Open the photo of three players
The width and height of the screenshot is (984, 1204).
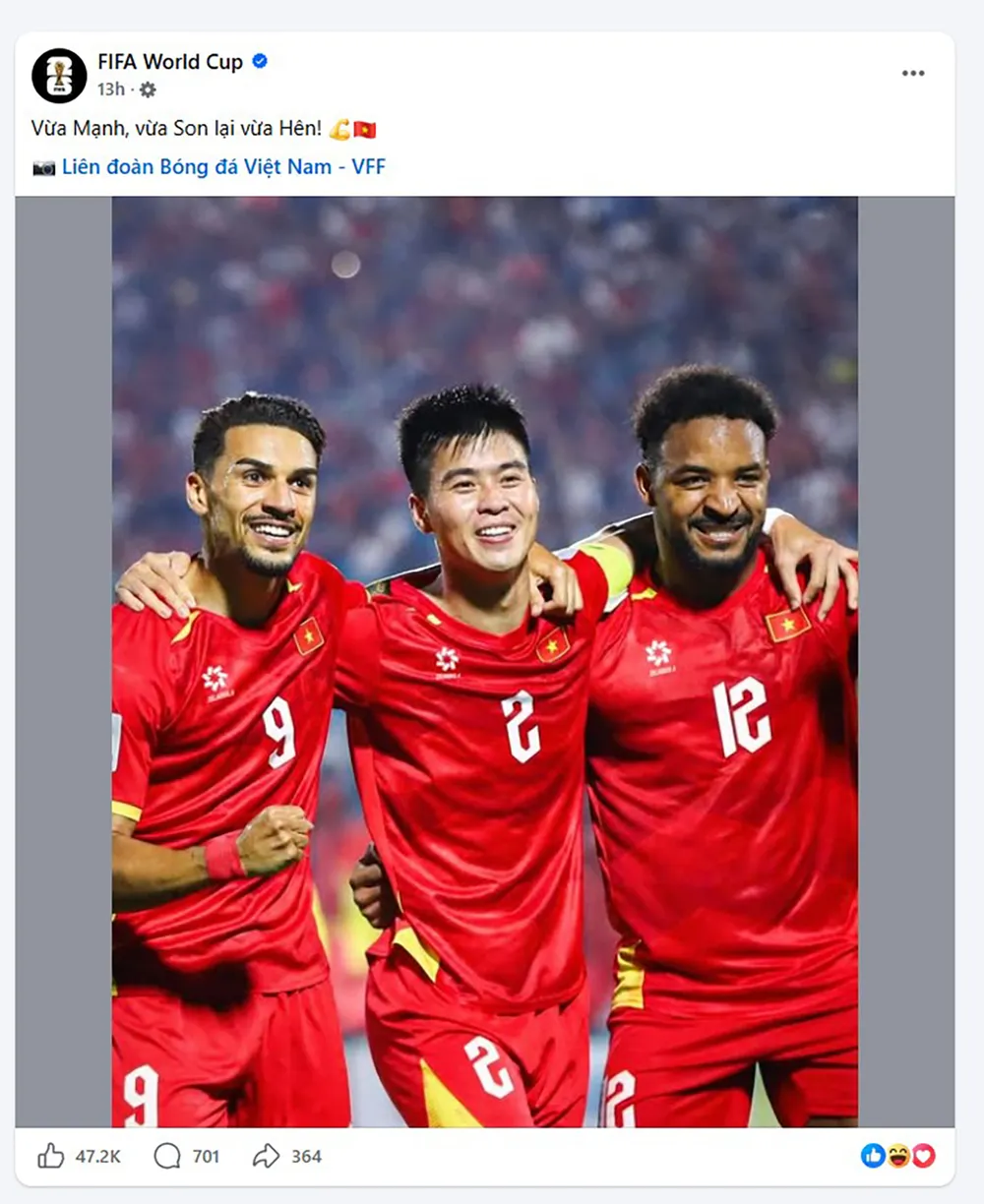click(x=484, y=662)
